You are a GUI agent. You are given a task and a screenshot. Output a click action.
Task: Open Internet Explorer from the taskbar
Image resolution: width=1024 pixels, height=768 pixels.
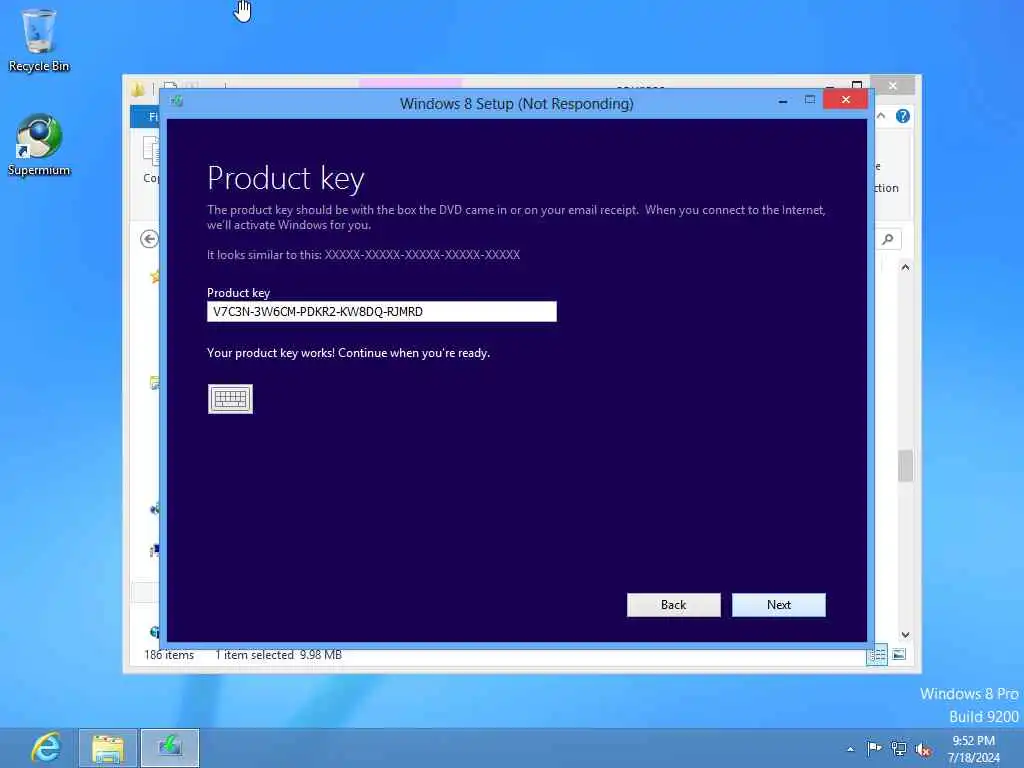pyautogui.click(x=46, y=748)
